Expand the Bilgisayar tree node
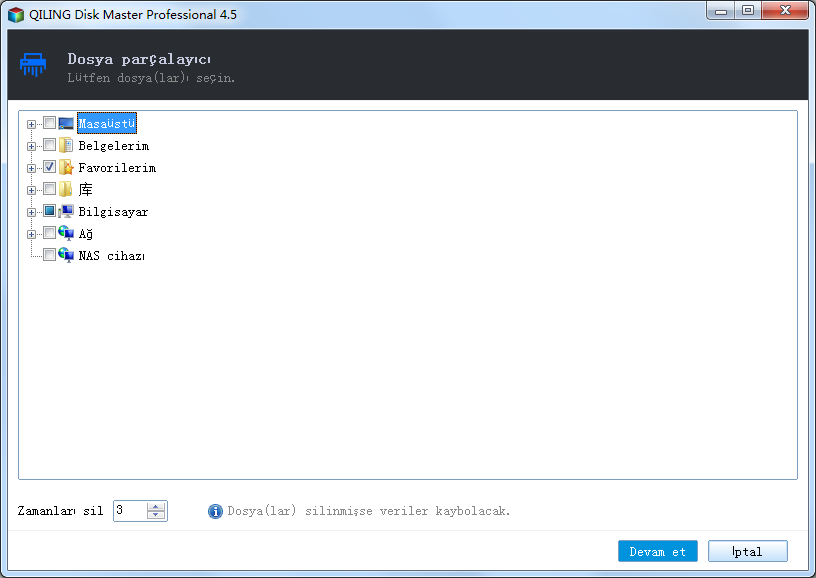 (31, 212)
